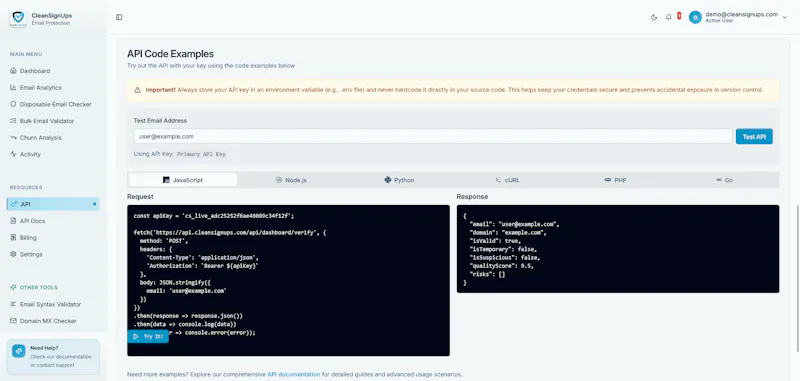Click the Try It button

point(148,337)
